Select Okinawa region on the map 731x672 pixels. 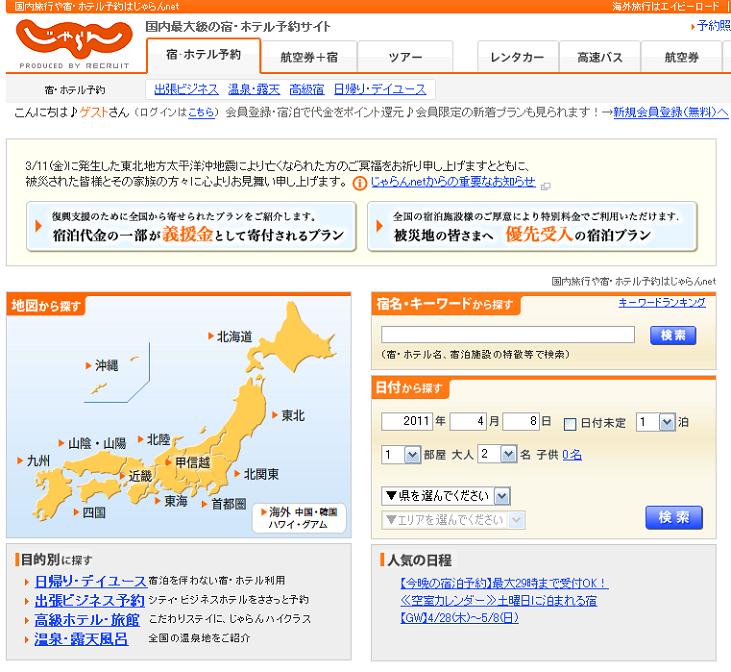click(102, 365)
